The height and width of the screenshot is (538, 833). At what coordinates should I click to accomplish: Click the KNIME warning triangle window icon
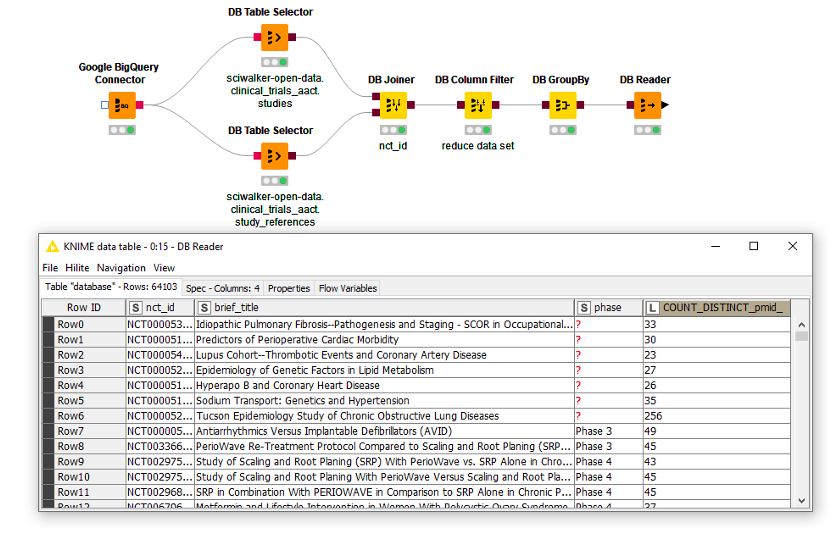(x=53, y=246)
